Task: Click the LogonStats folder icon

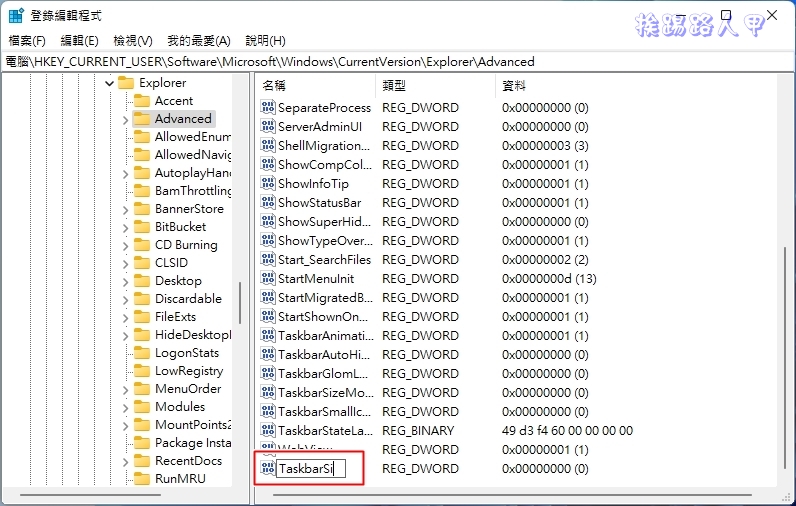Action: (142, 353)
